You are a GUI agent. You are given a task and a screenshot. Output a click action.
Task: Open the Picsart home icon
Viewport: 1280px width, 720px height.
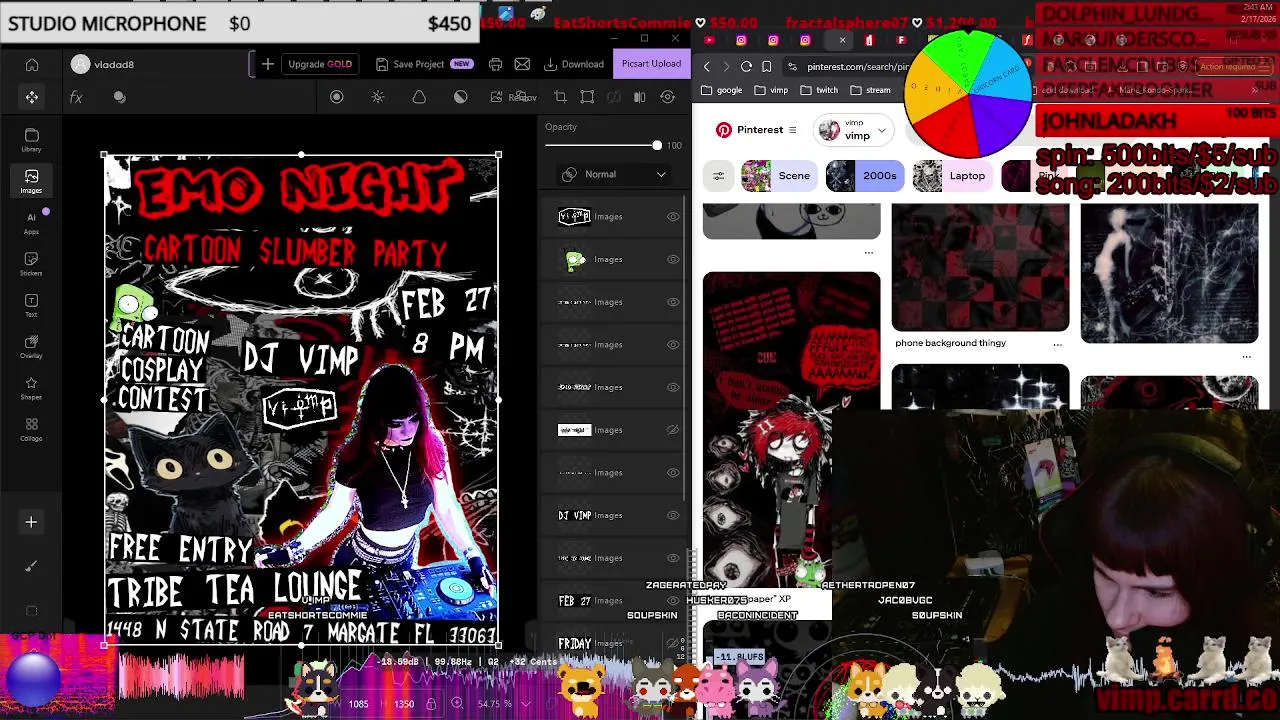click(x=32, y=65)
